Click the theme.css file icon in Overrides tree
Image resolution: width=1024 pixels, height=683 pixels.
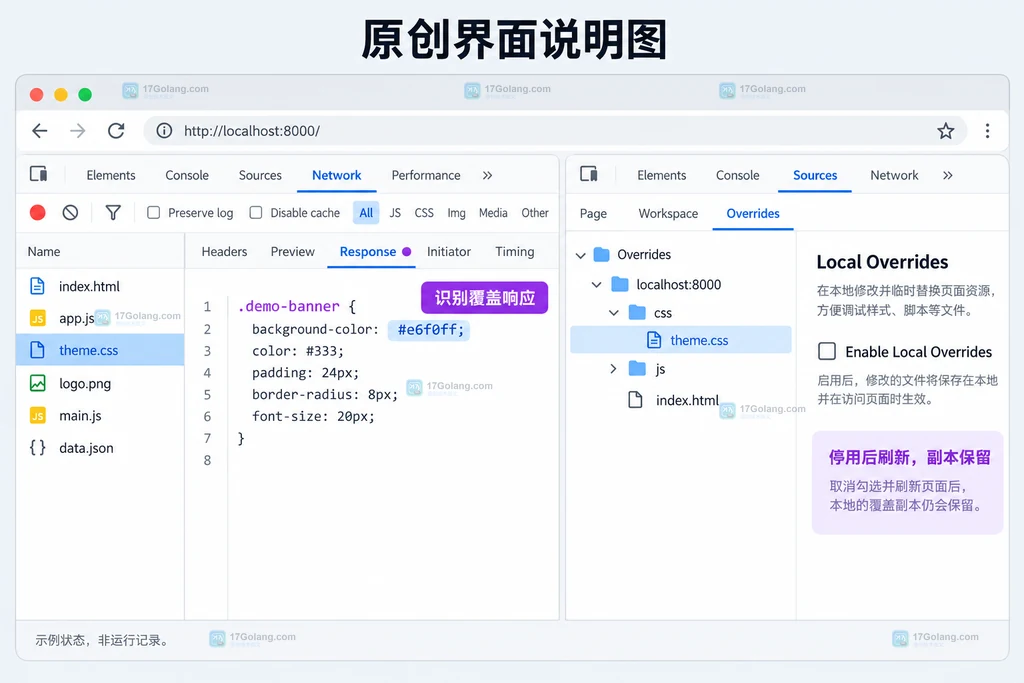point(654,340)
